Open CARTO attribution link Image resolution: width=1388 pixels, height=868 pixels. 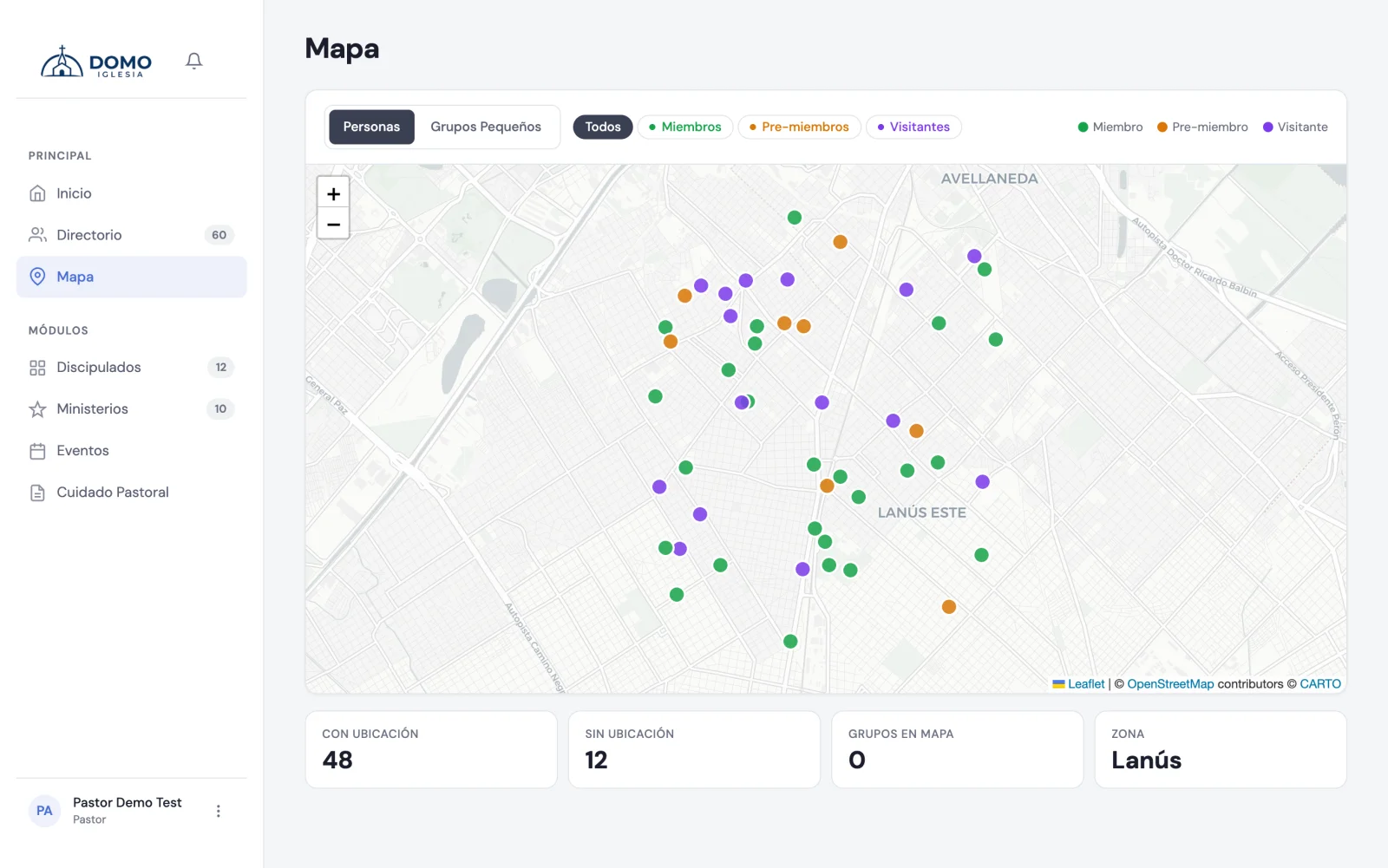1320,684
